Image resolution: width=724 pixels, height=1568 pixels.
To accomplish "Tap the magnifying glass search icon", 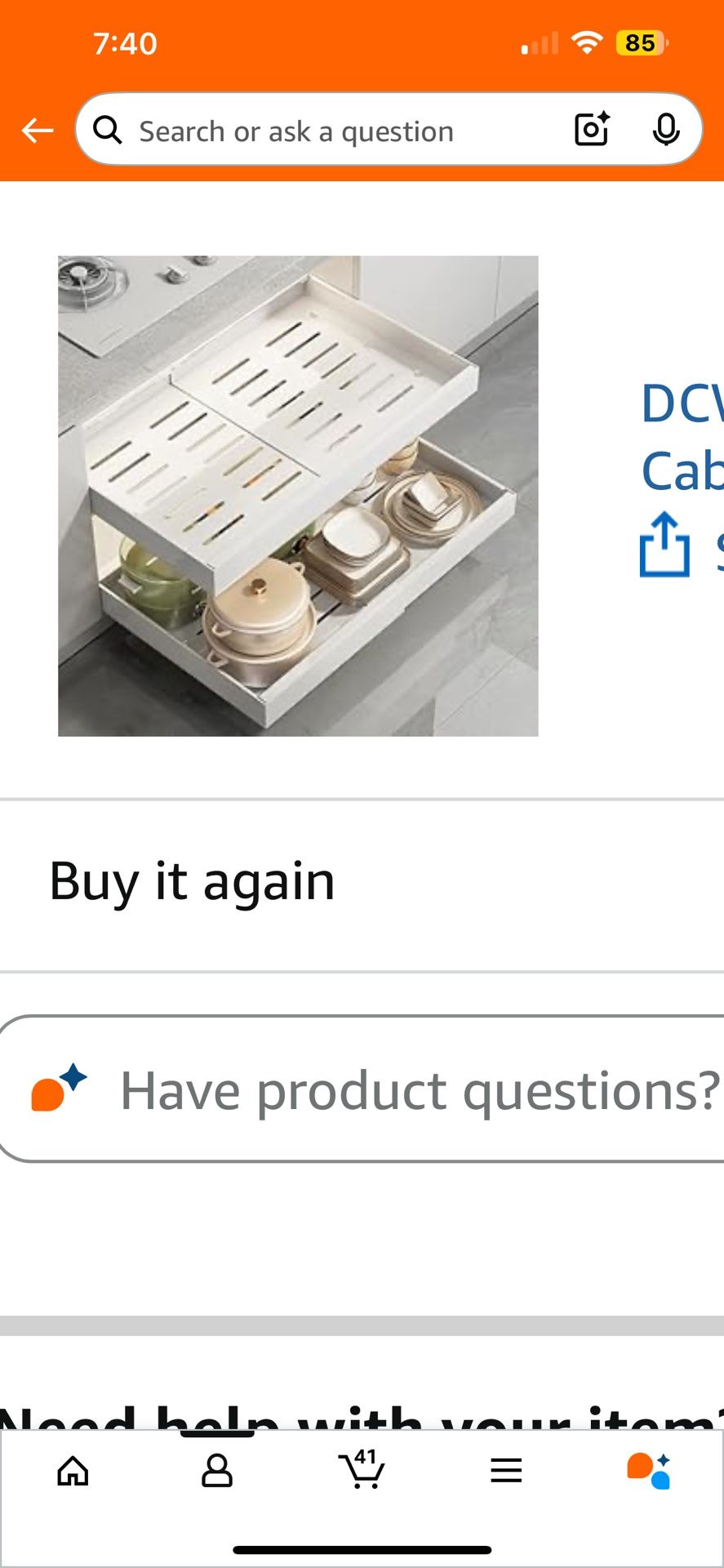I will tap(107, 129).
